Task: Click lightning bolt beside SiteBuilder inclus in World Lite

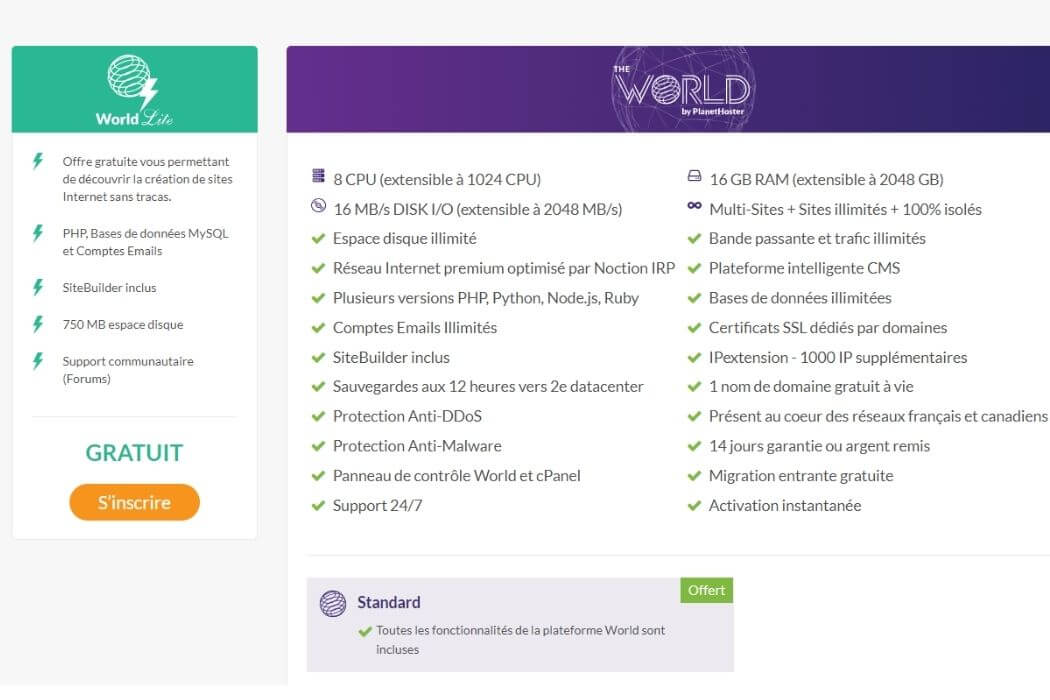Action: (x=38, y=287)
